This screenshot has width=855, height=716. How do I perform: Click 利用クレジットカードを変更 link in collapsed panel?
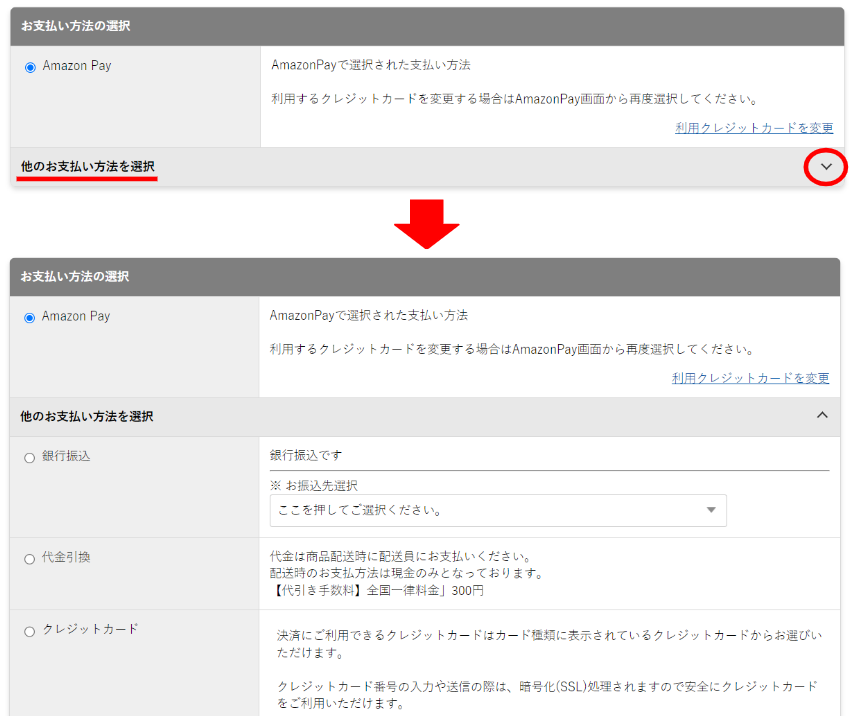754,128
